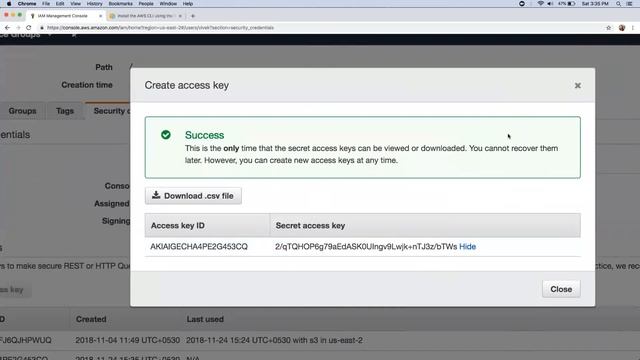Click the green success checkmark icon
Image resolution: width=640 pixels, height=360 pixels.
tap(166, 135)
